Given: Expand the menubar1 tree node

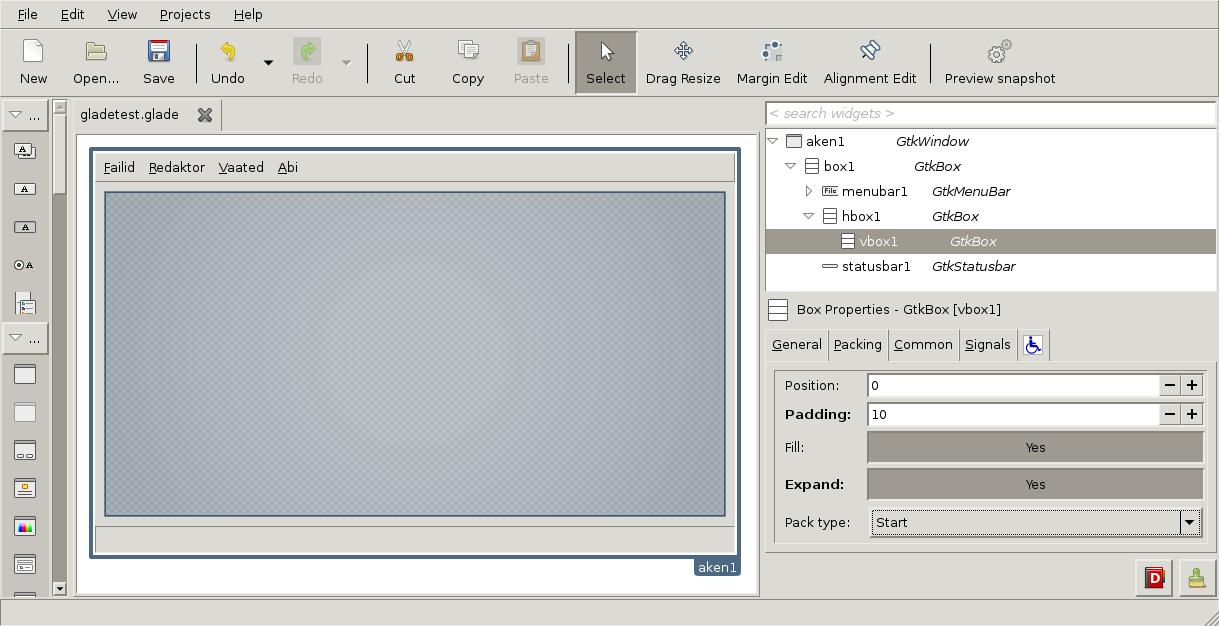Looking at the screenshot, I should click(x=810, y=191).
